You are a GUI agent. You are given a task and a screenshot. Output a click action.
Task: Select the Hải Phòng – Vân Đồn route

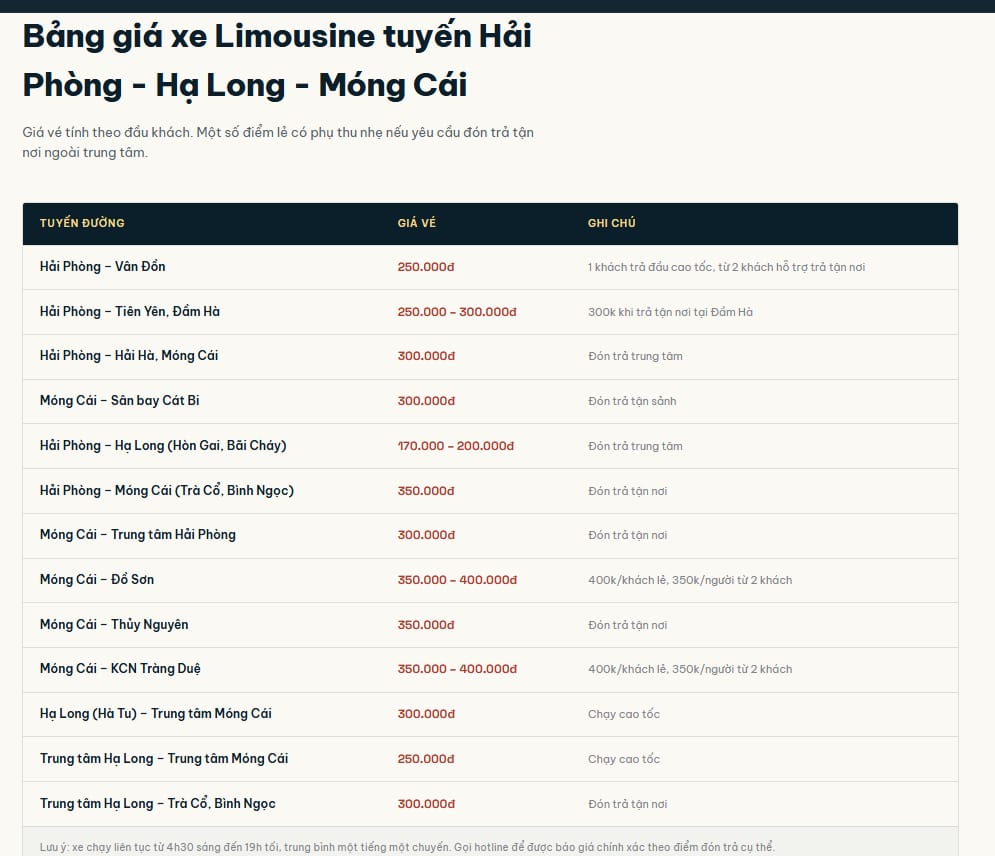(x=102, y=267)
